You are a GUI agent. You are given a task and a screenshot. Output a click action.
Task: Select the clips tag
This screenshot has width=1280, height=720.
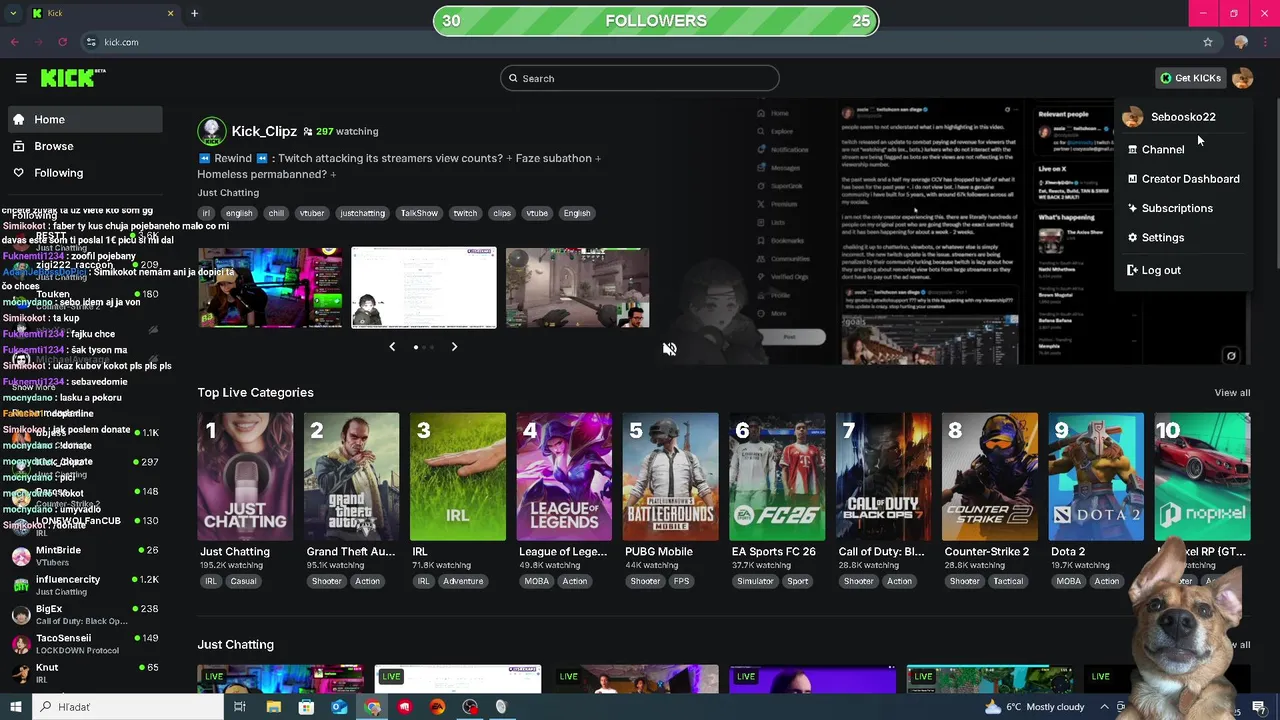(502, 213)
